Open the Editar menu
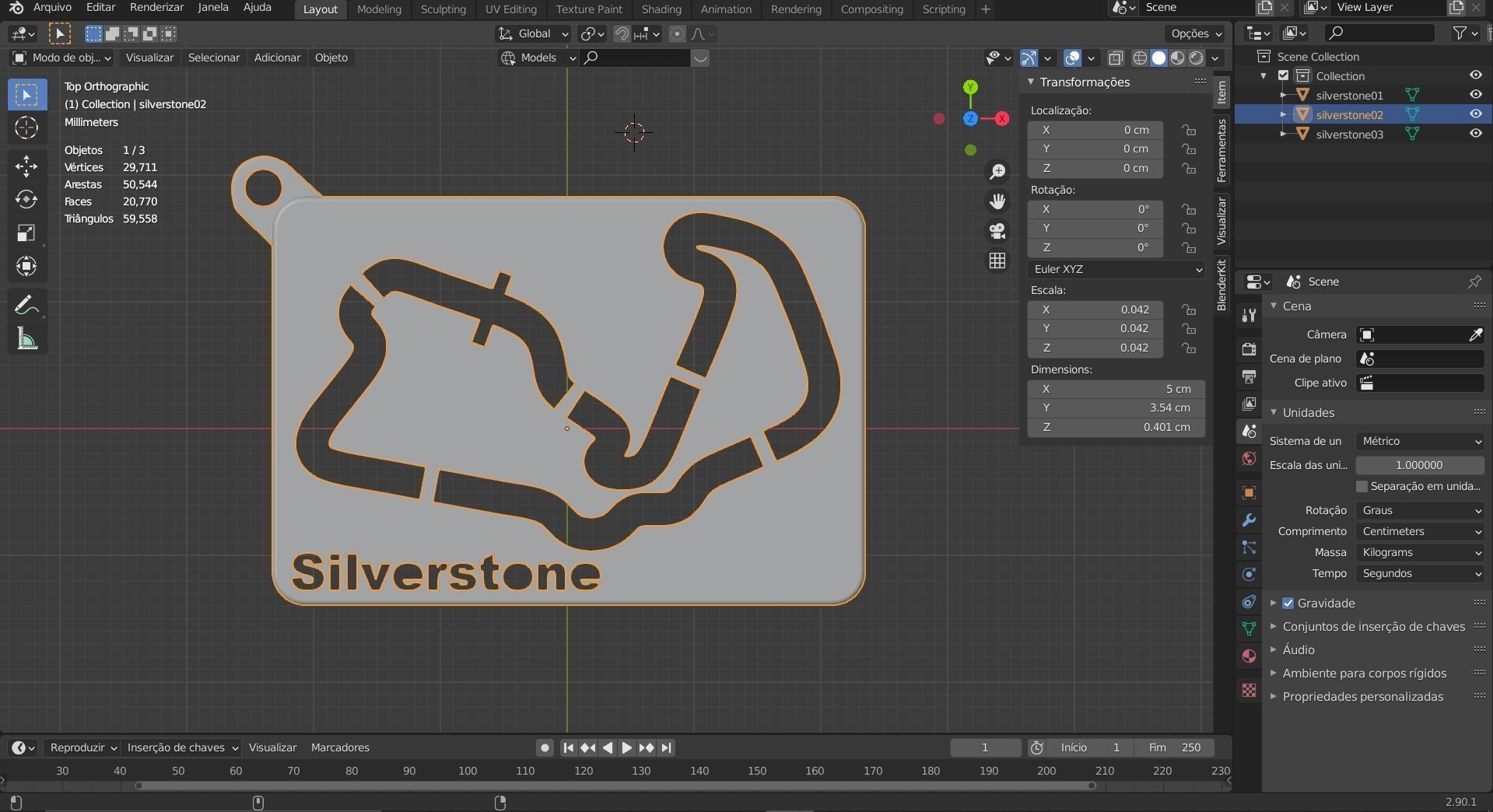This screenshot has height=812, width=1493. tap(100, 7)
